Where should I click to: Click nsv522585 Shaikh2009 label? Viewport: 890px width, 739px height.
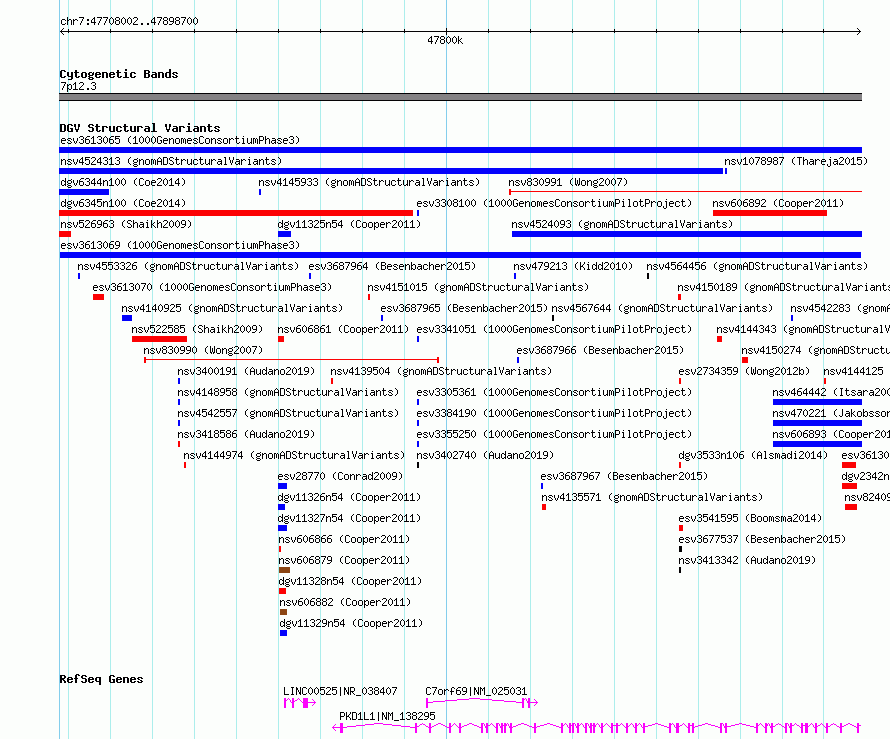click(x=197, y=329)
